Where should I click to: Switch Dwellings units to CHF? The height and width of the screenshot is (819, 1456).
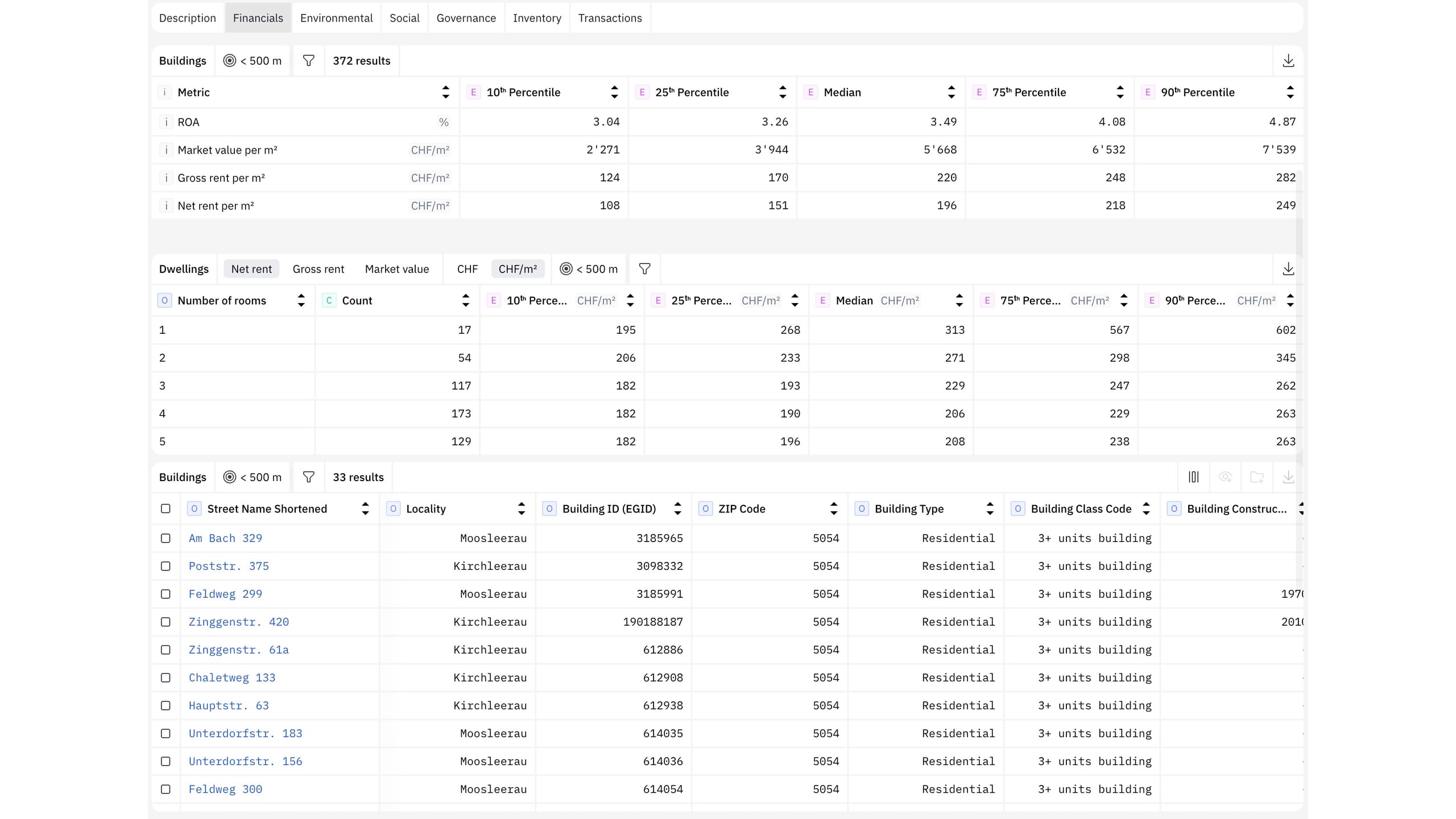tap(467, 269)
